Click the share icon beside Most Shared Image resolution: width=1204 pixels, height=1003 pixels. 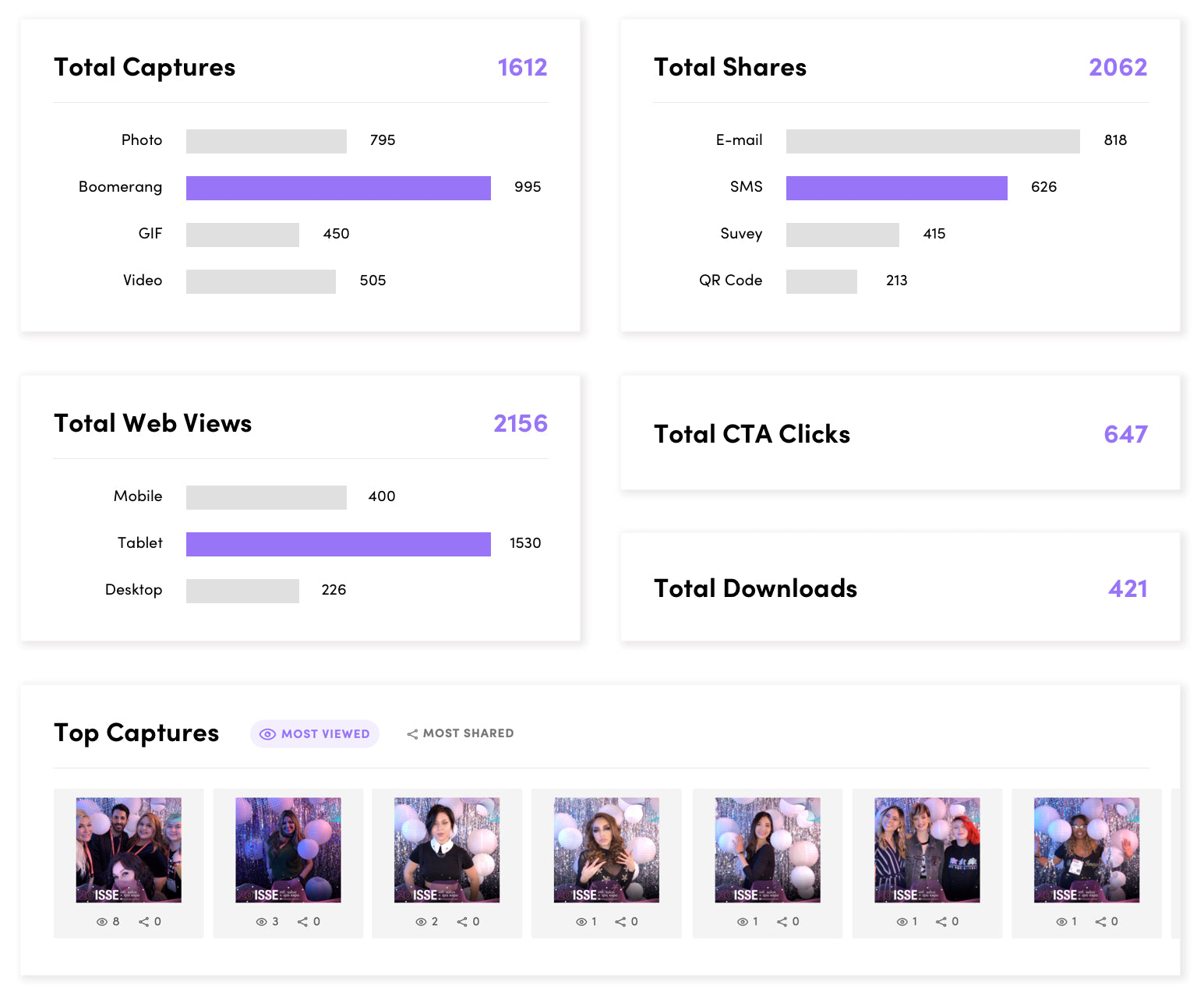tap(412, 734)
